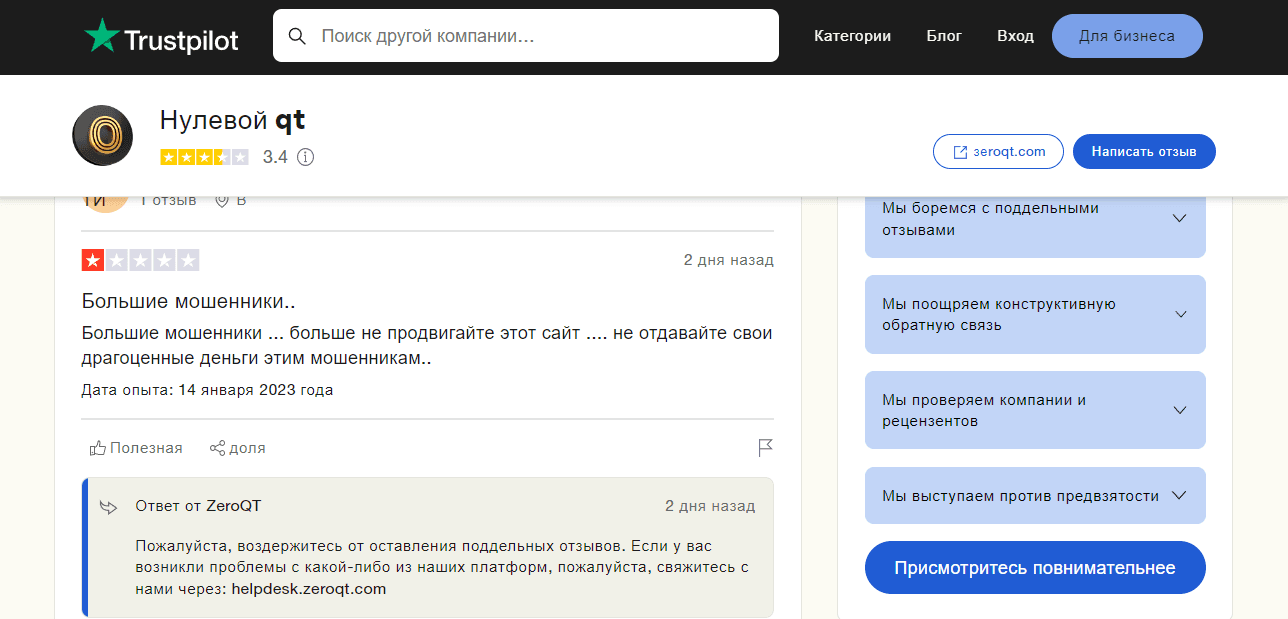Click the Нулевой qt company logo
Screen dimensions: 1288x619
102,135
